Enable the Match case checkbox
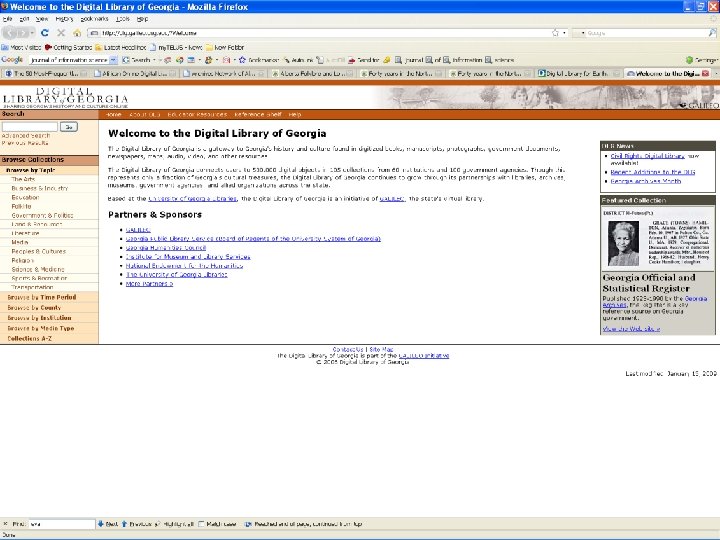720x540 pixels. click(202, 523)
